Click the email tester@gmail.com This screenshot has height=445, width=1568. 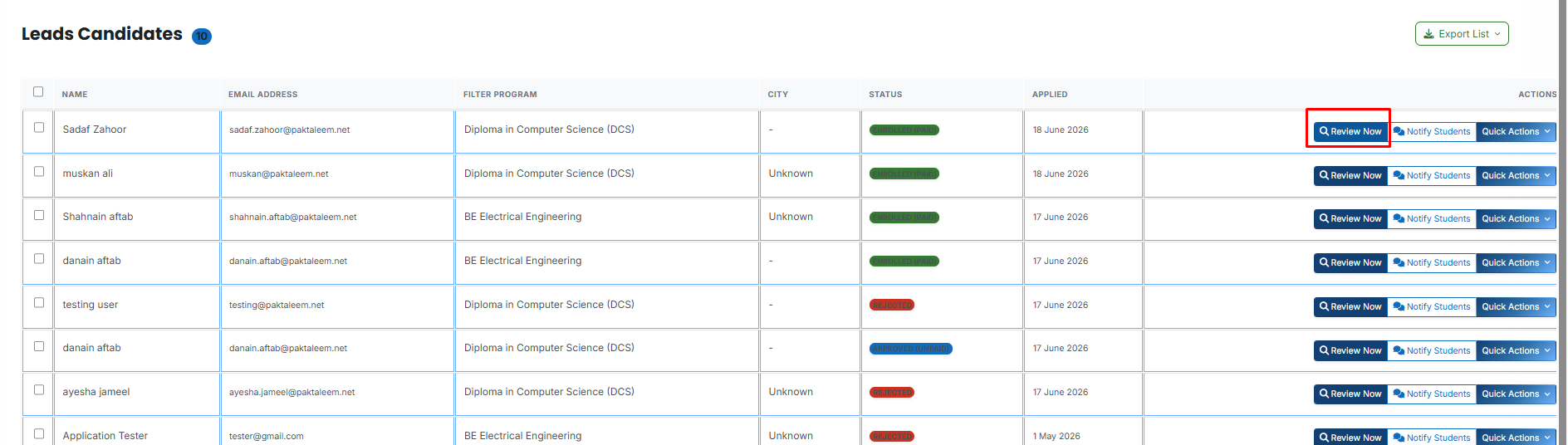click(267, 437)
